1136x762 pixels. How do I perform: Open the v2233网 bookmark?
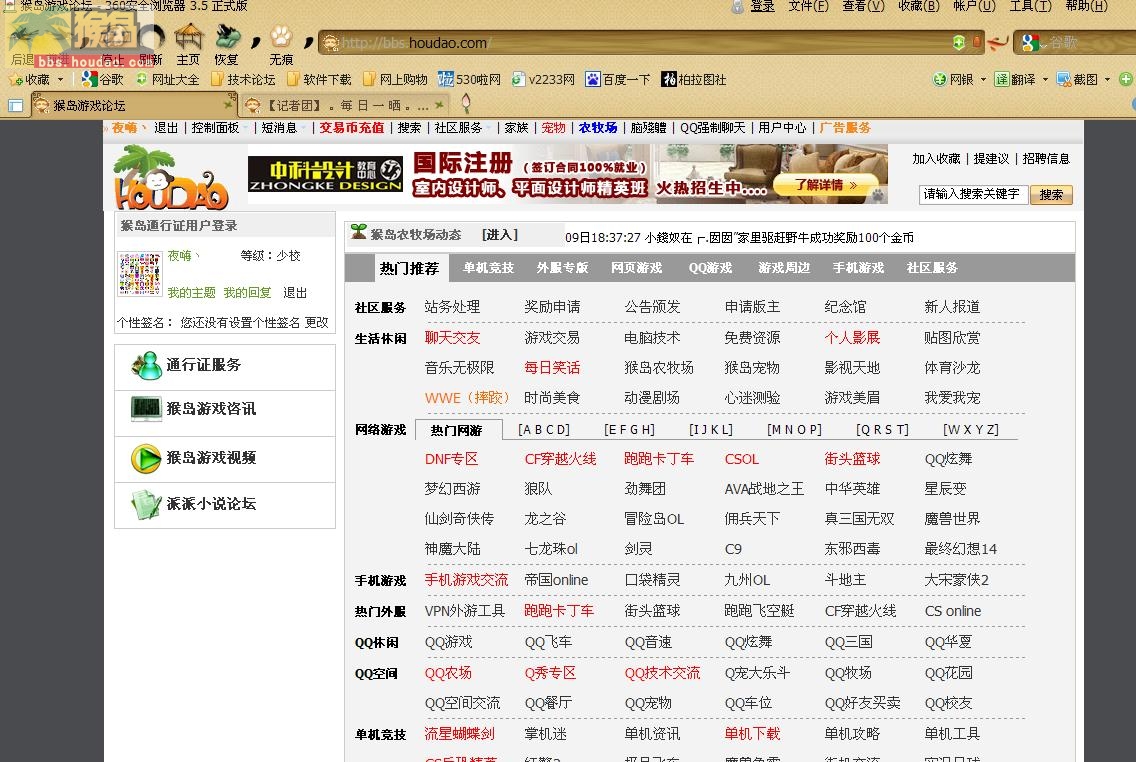543,79
